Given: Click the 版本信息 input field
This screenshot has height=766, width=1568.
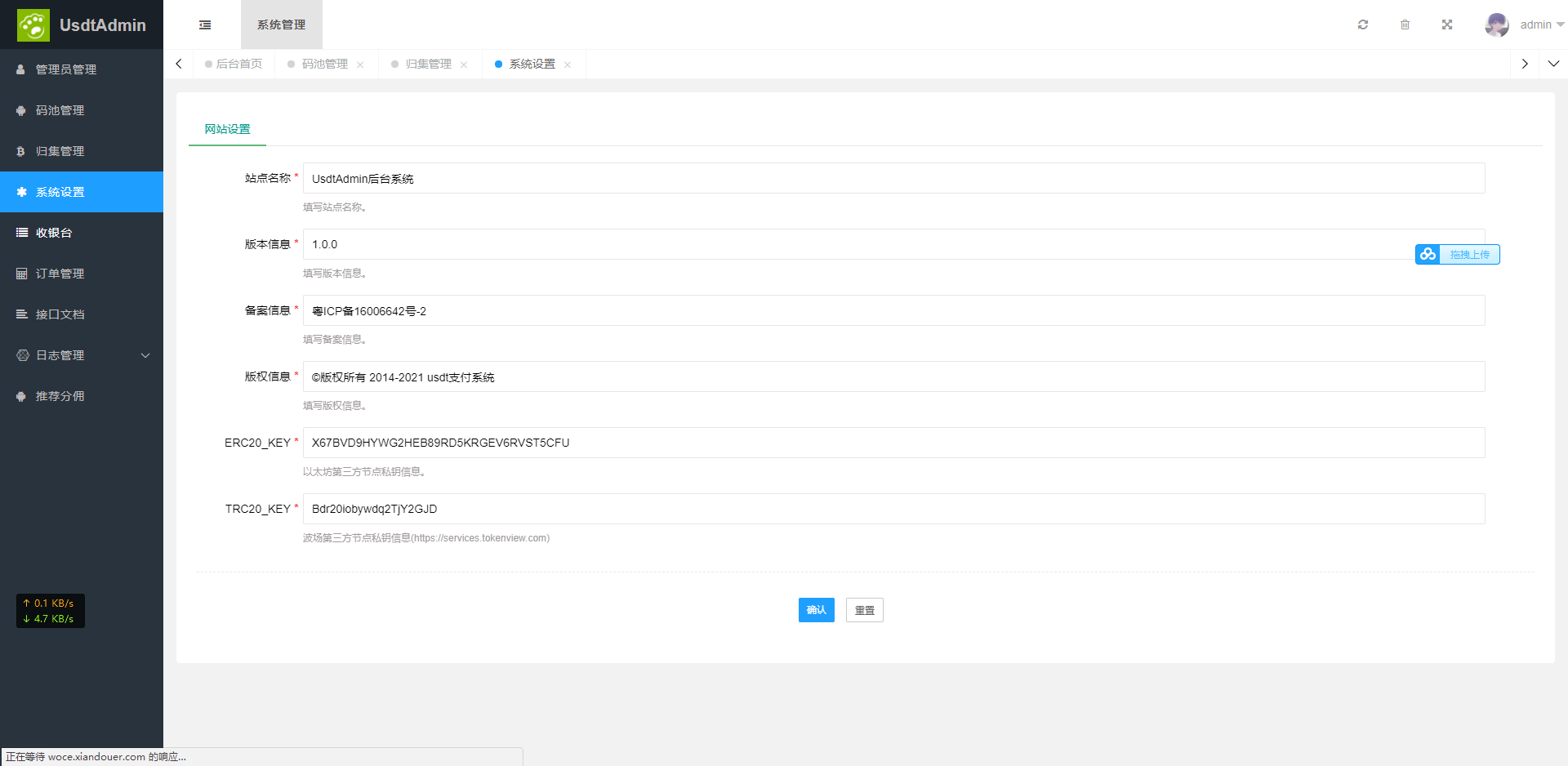Looking at the screenshot, I should (x=893, y=244).
